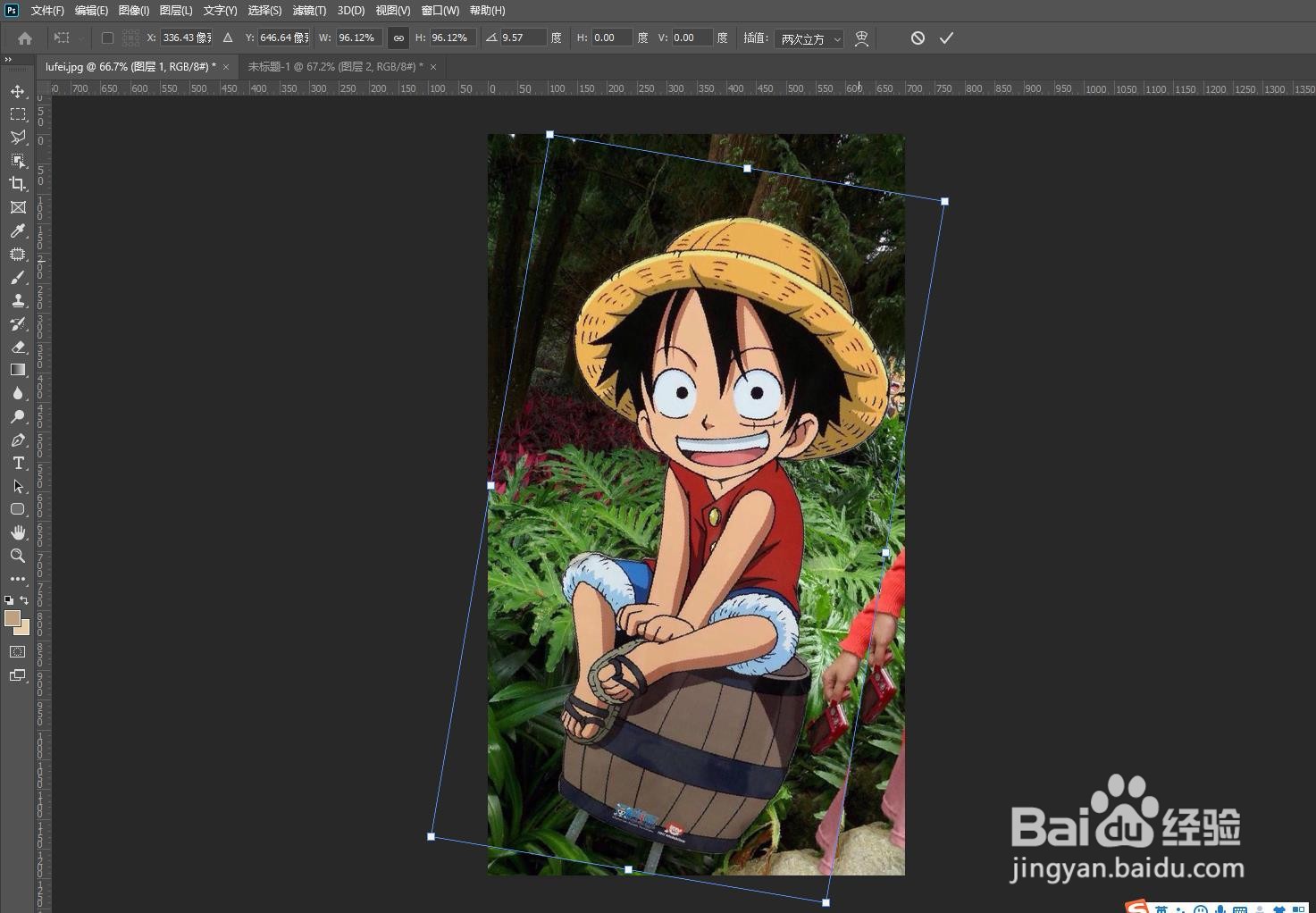
Task: Switch to the lufei.jpg document tab
Action: coord(131,67)
